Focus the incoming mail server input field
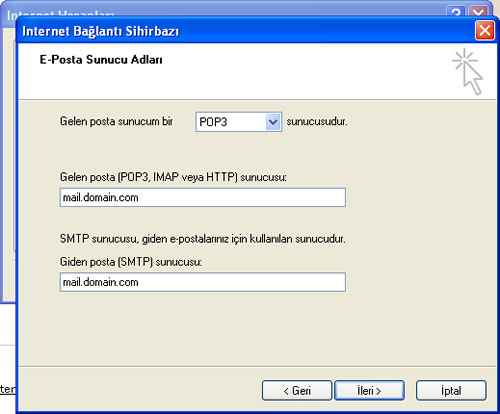 203,197
